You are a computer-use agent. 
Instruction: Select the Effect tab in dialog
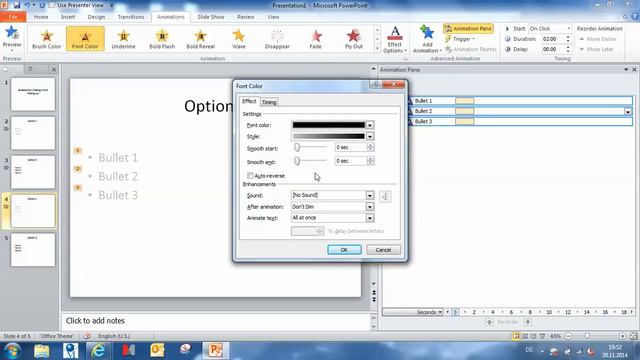(x=249, y=101)
